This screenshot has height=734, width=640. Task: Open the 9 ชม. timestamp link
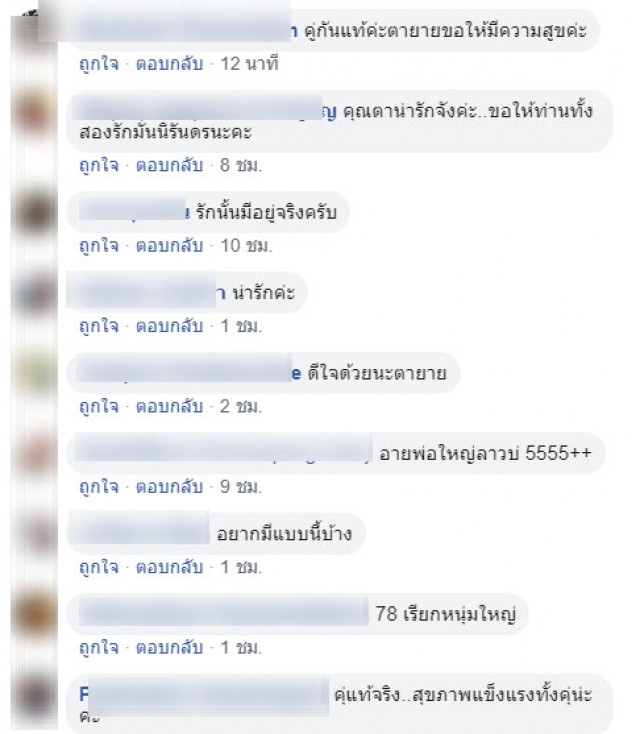(241, 487)
